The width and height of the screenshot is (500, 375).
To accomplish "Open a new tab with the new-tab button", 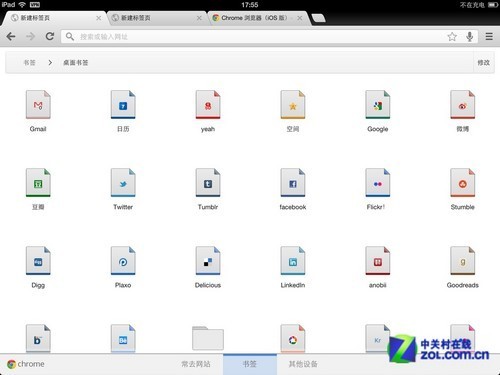I will [x=319, y=18].
